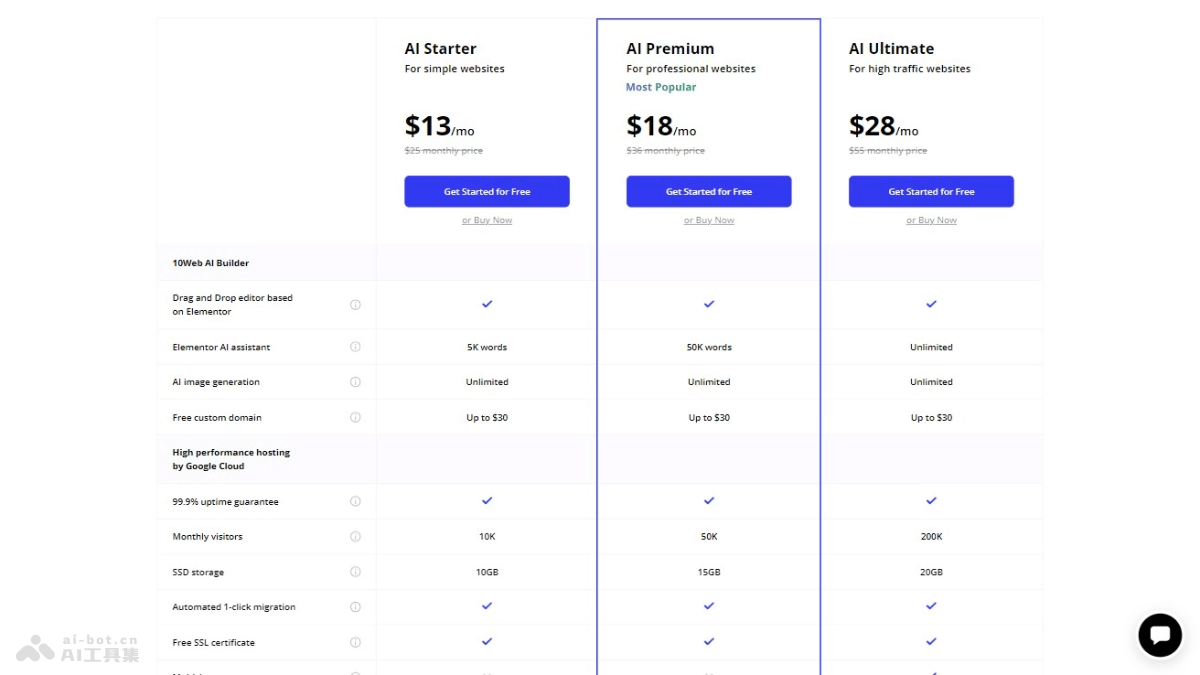Click info icon beside Drag and Drop editor
The height and width of the screenshot is (675, 1200).
(355, 305)
